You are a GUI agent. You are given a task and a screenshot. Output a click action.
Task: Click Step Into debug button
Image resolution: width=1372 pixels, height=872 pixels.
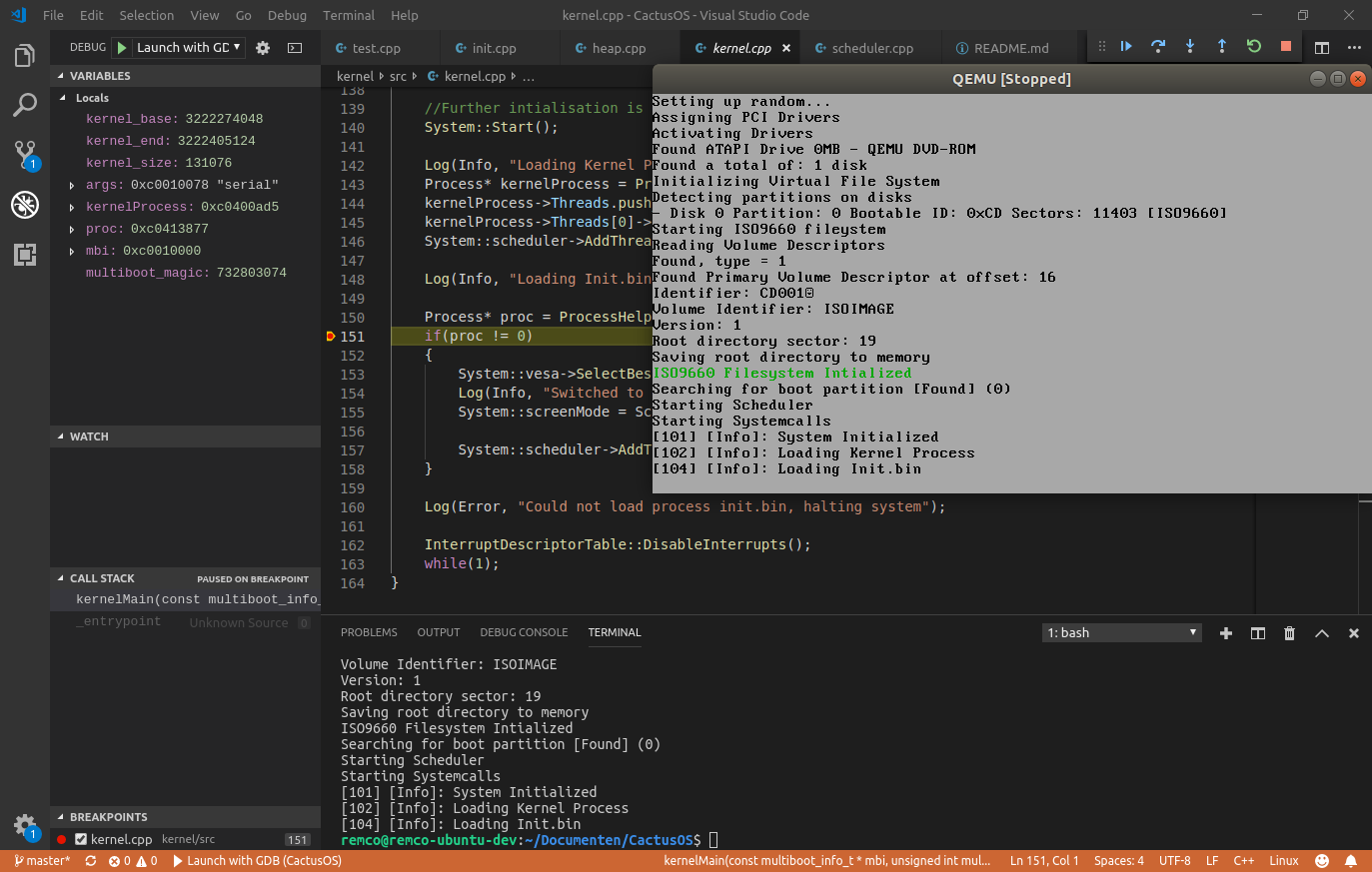point(1190,47)
